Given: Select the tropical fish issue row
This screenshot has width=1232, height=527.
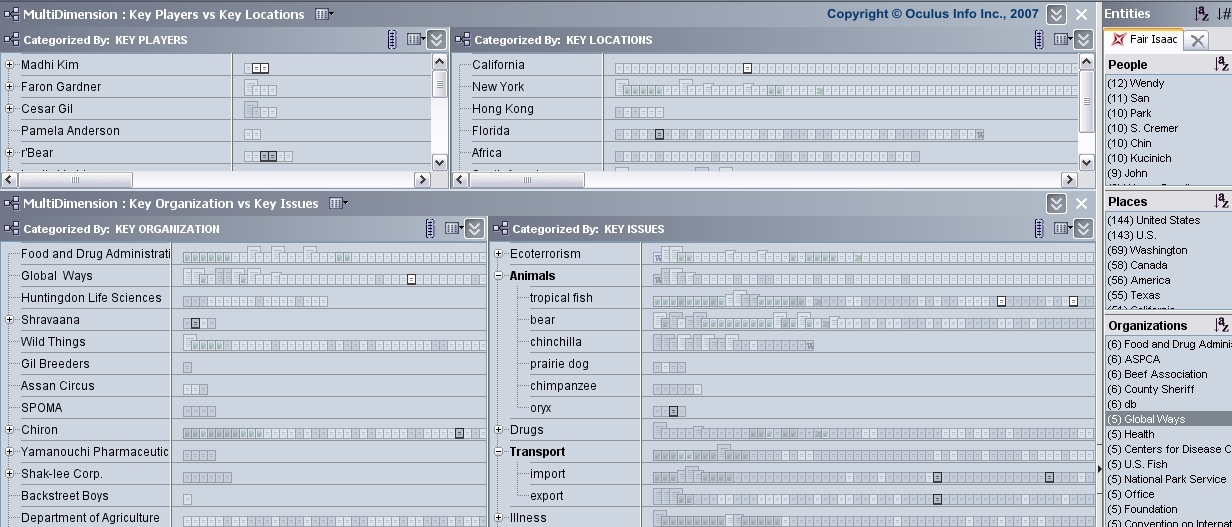Looking at the screenshot, I should (x=561, y=298).
